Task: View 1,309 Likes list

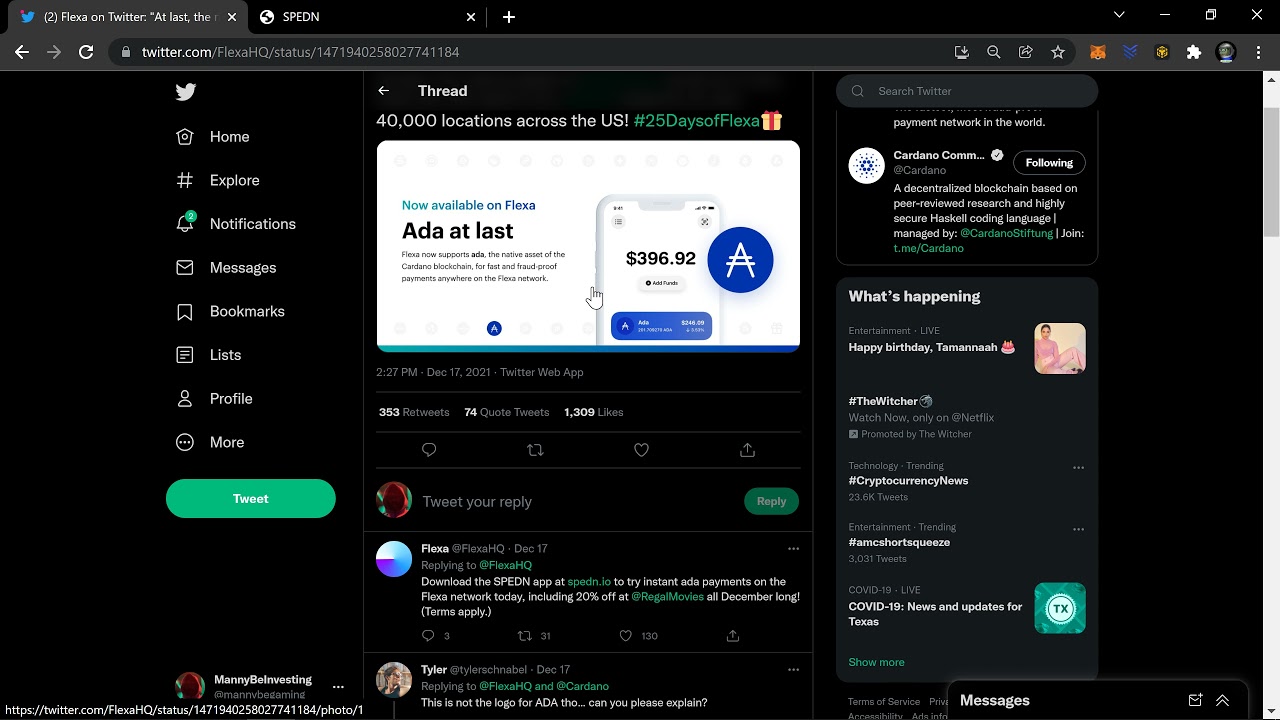Action: tap(594, 412)
